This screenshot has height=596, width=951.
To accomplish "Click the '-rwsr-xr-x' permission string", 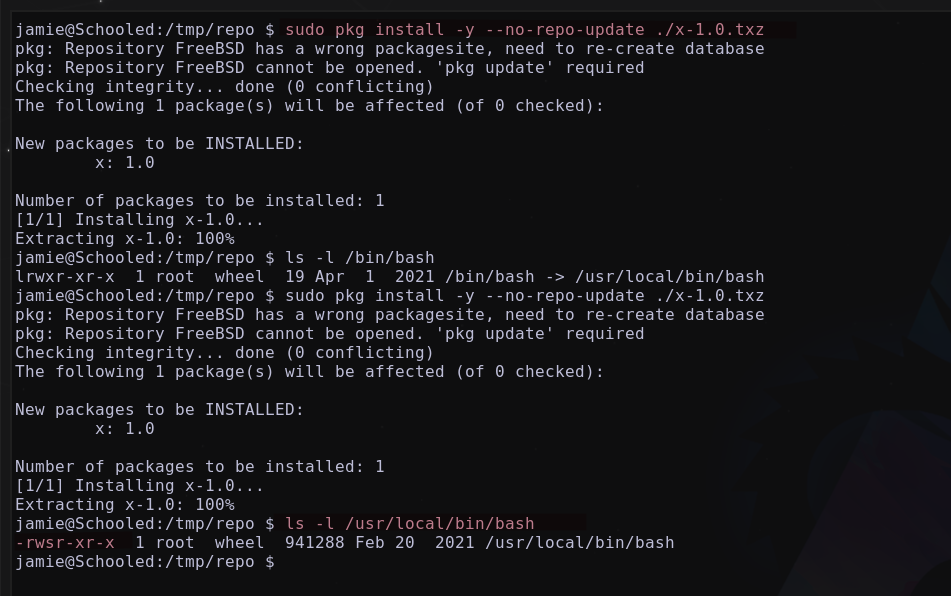I will [x=65, y=543].
